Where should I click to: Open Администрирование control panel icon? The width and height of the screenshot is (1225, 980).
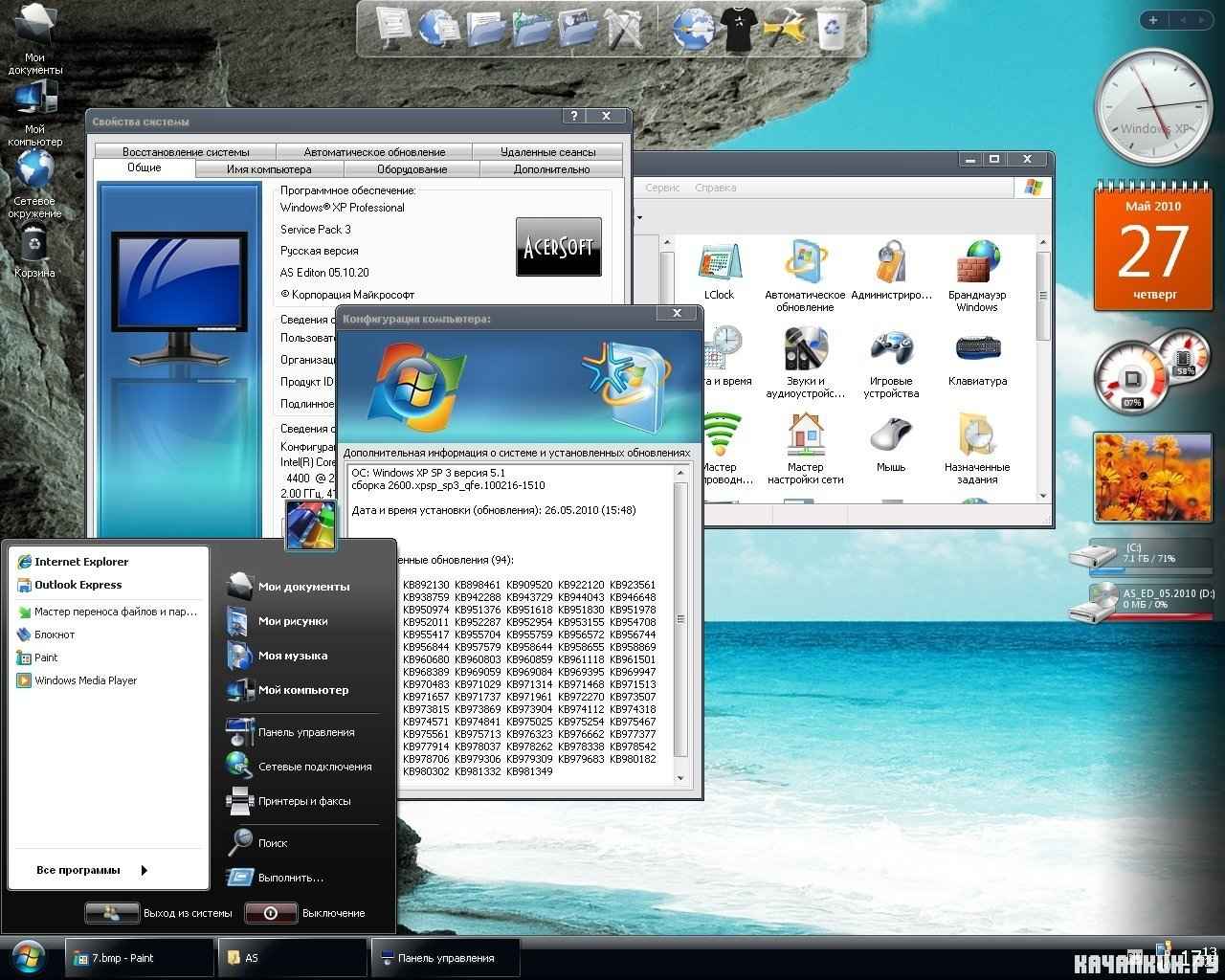(x=891, y=272)
